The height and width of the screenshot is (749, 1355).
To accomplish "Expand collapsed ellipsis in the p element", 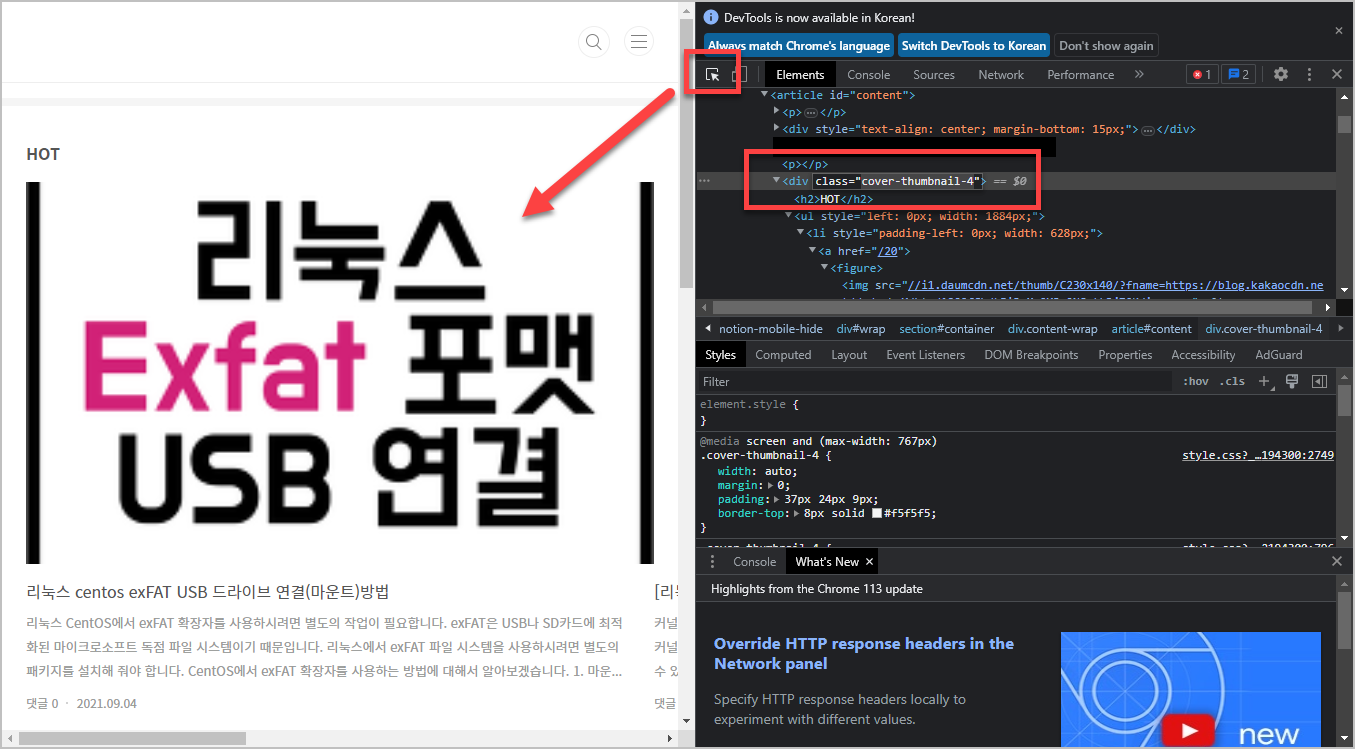I will pyautogui.click(x=811, y=113).
